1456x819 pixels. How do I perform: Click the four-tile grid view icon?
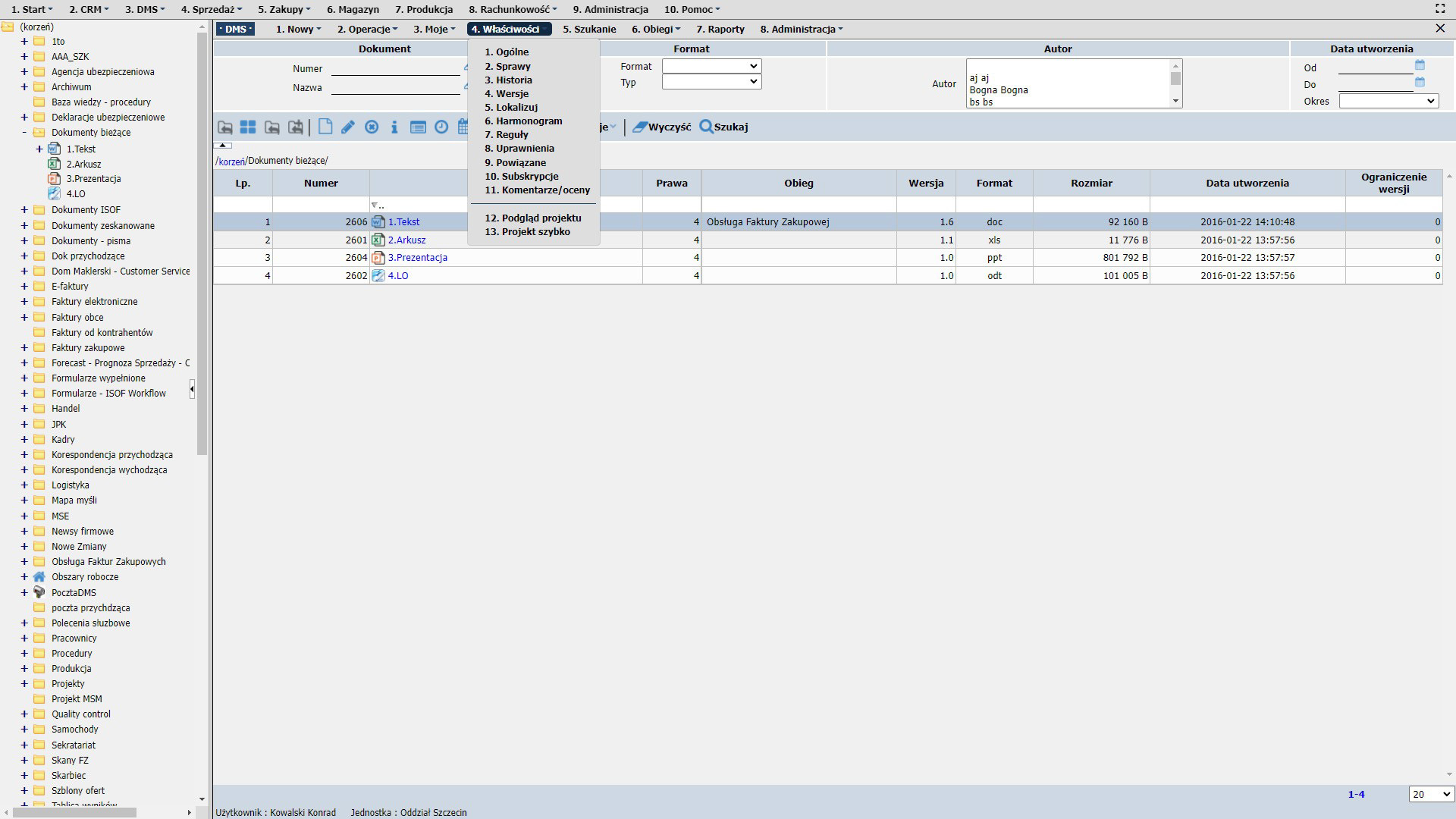tap(248, 127)
